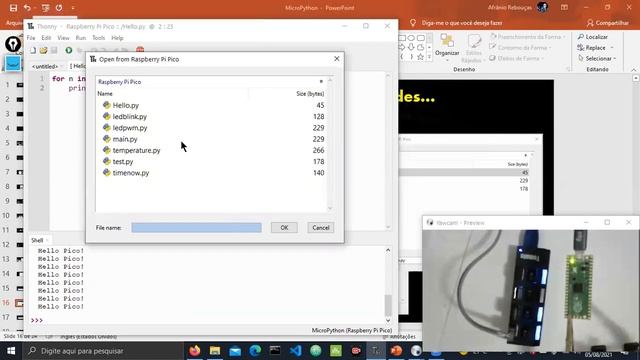Click the Windows Start button

click(11, 351)
